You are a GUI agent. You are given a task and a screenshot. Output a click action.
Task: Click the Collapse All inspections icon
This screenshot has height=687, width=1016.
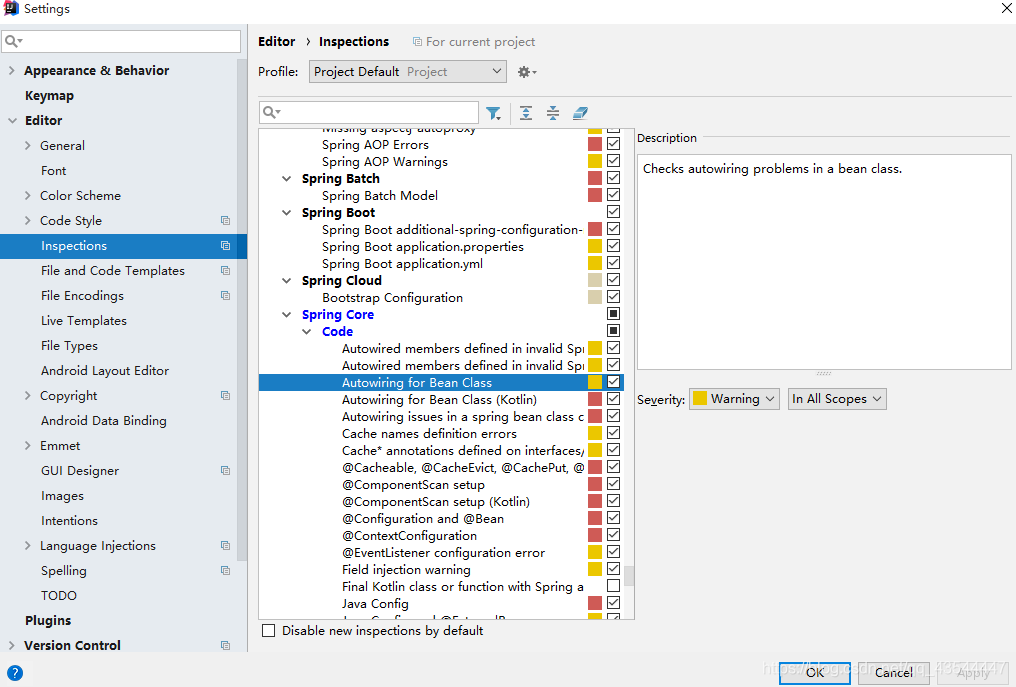point(553,113)
